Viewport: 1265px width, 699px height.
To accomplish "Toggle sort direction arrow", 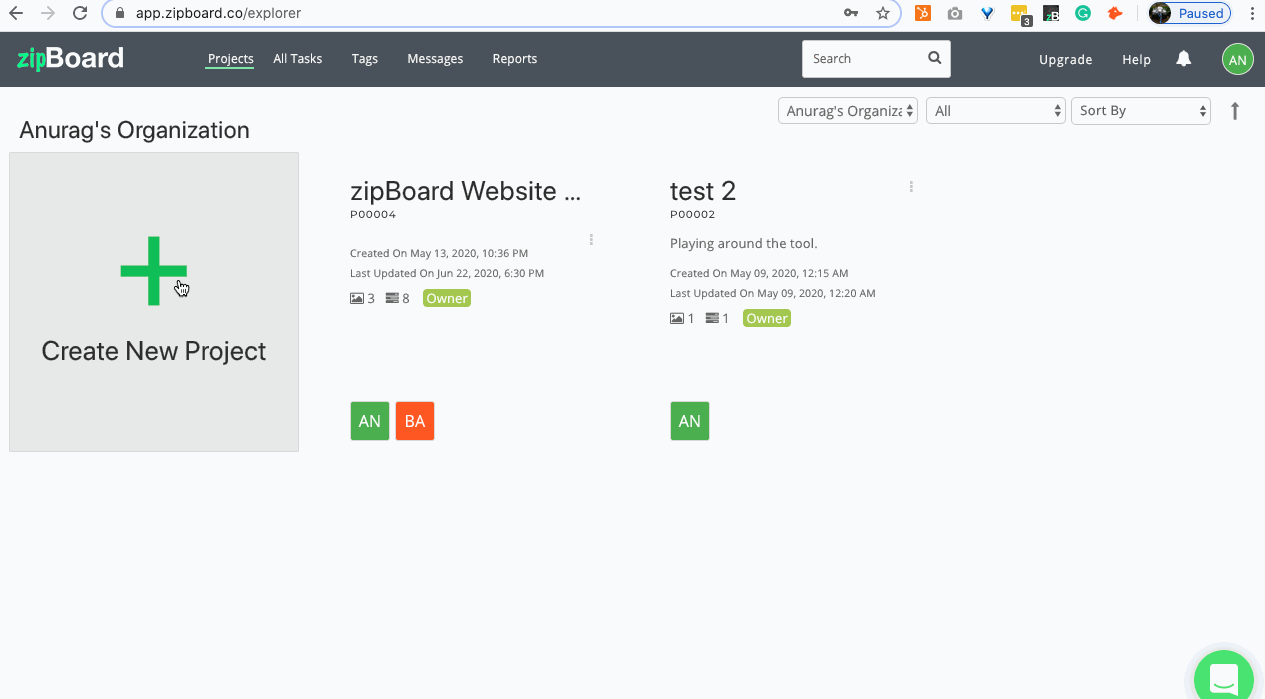I will click(x=1235, y=111).
